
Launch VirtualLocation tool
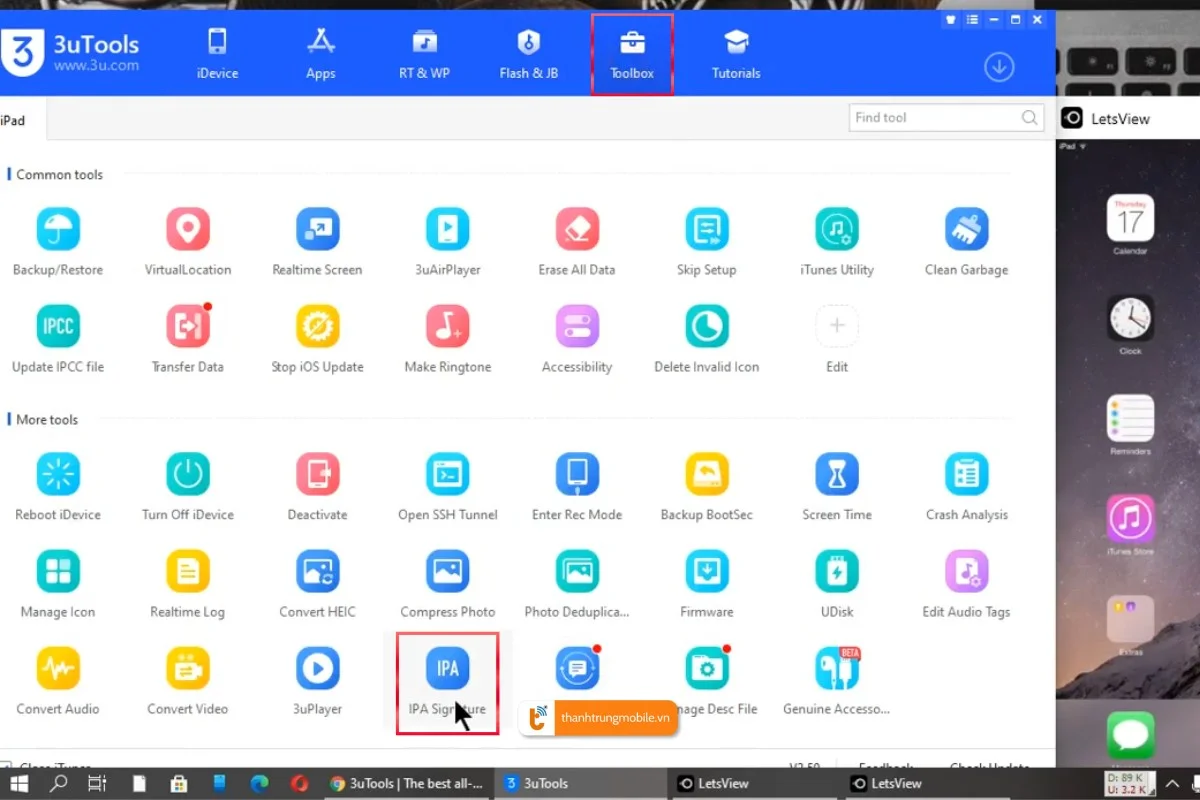point(188,229)
